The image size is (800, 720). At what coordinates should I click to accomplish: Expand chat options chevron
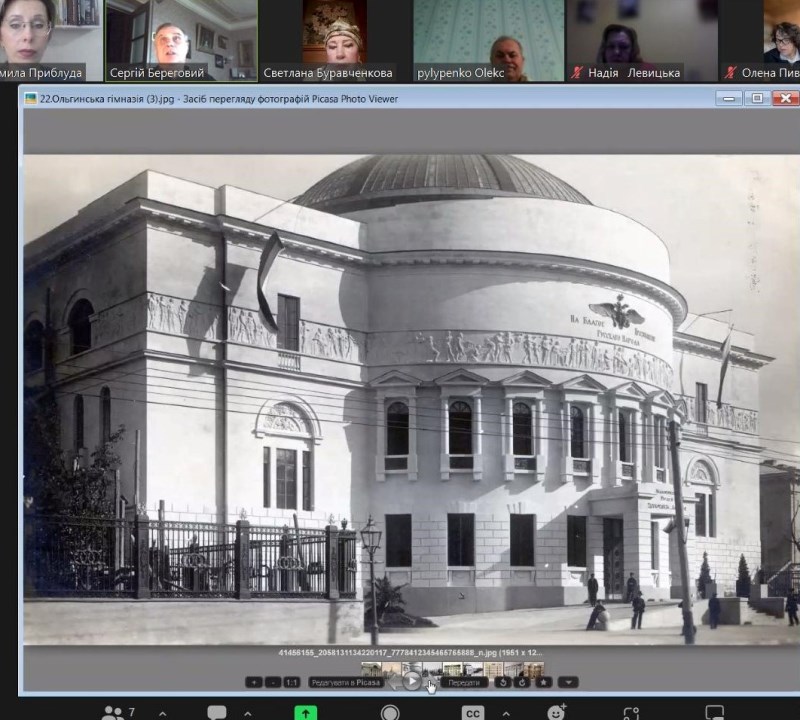(247, 713)
